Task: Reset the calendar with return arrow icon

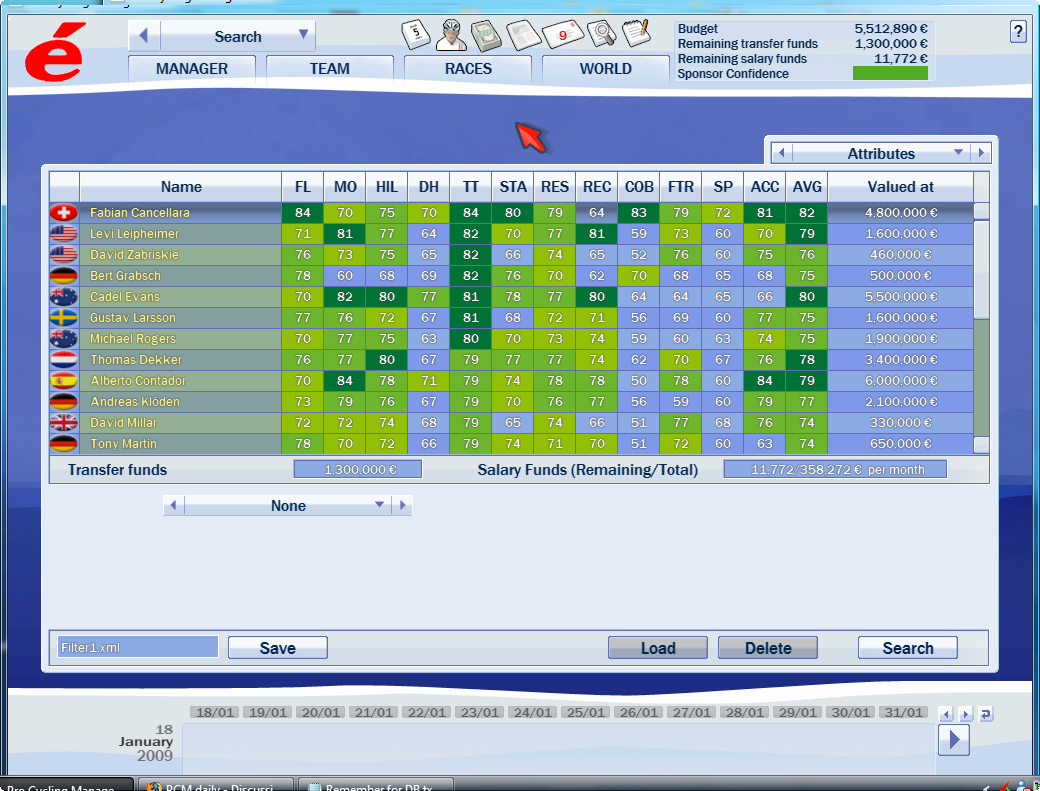Action: [x=986, y=714]
